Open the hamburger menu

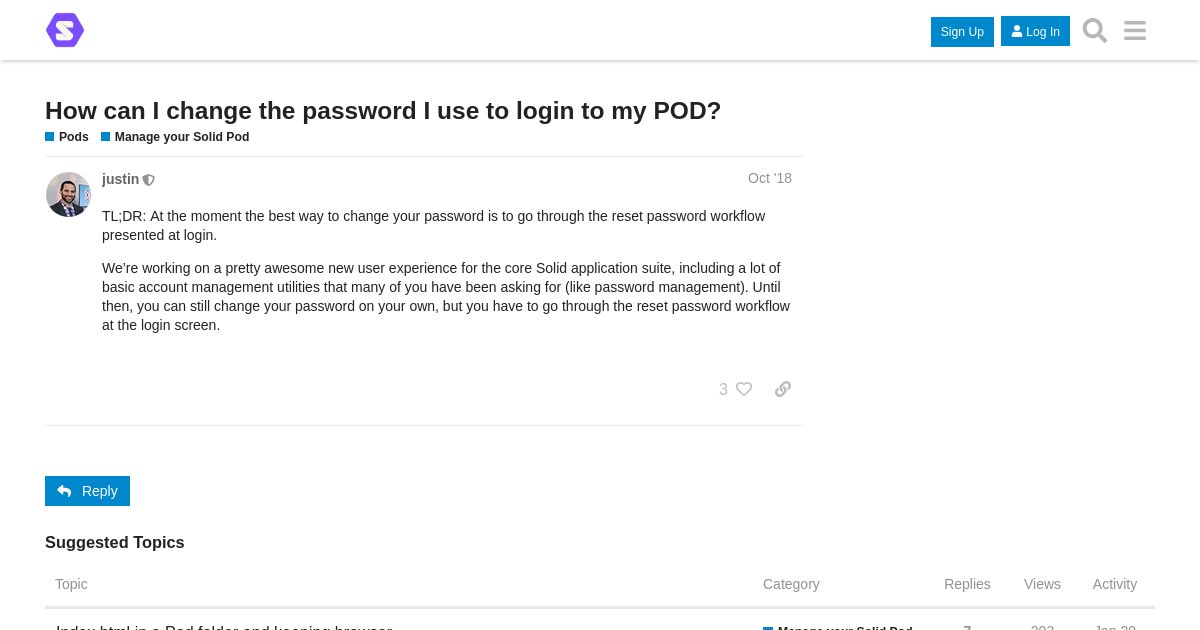click(1135, 31)
